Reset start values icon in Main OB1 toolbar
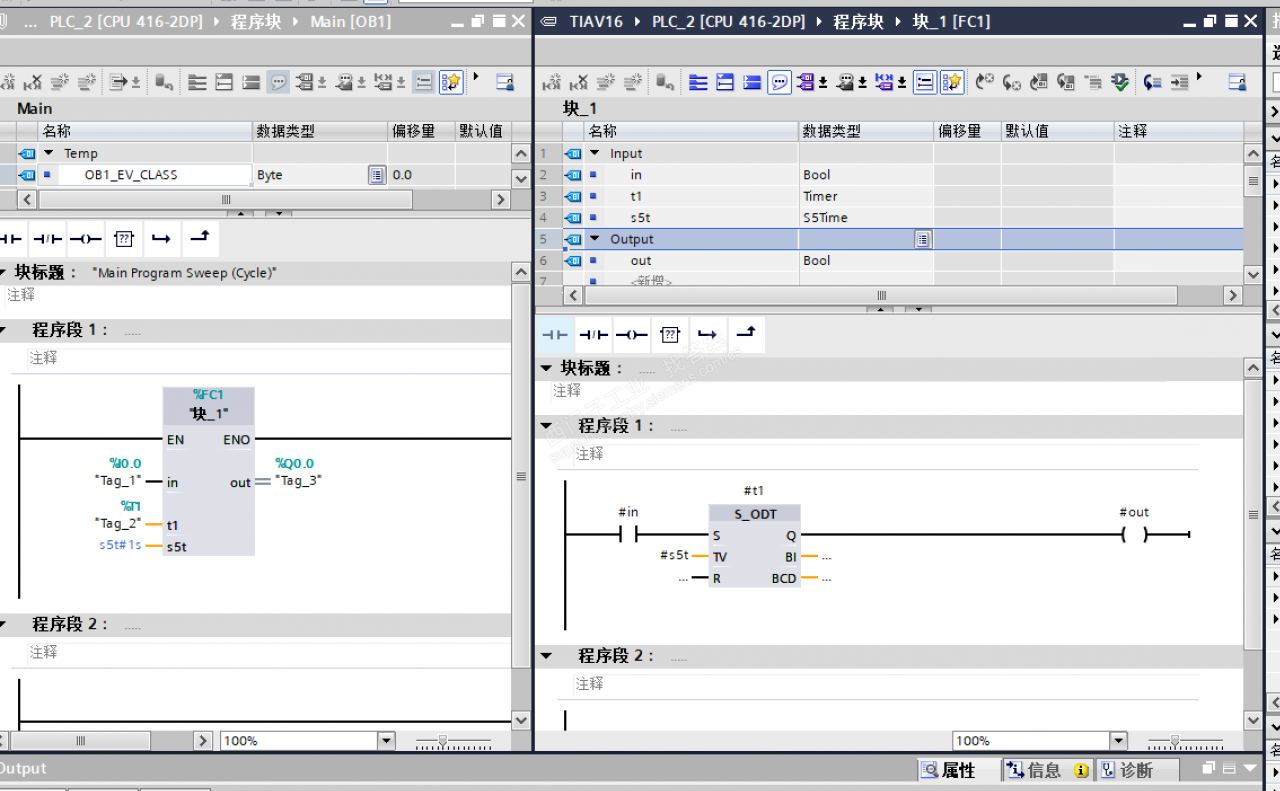 [162, 82]
